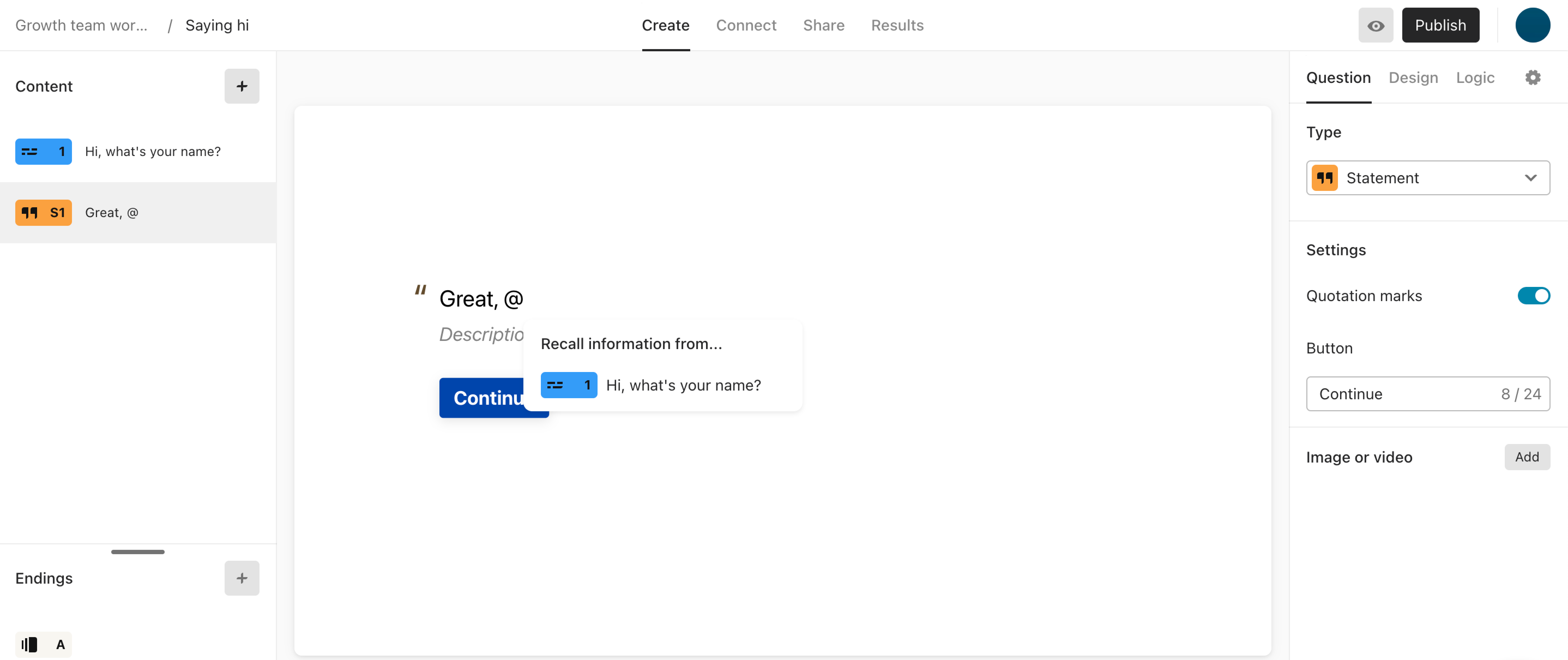Open the Statement type dropdown
The height and width of the screenshot is (660, 1568).
1427,178
